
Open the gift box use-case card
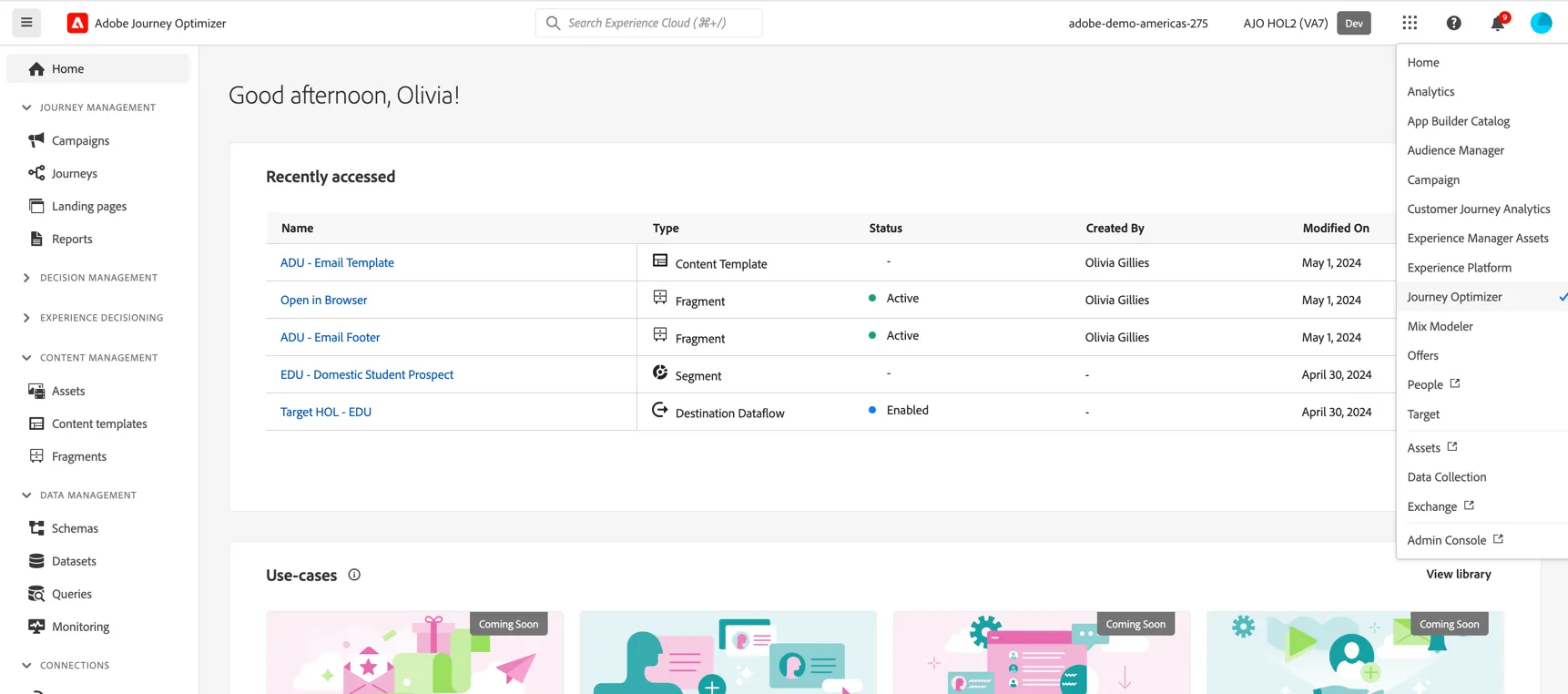coord(414,652)
